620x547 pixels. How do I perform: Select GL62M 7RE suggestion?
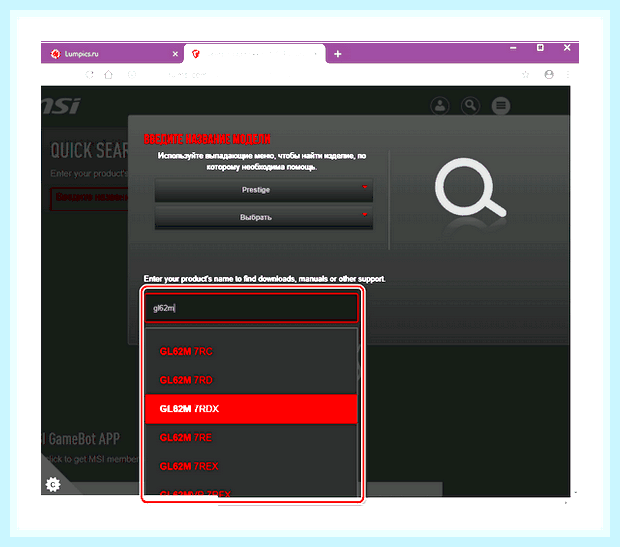tap(251, 437)
